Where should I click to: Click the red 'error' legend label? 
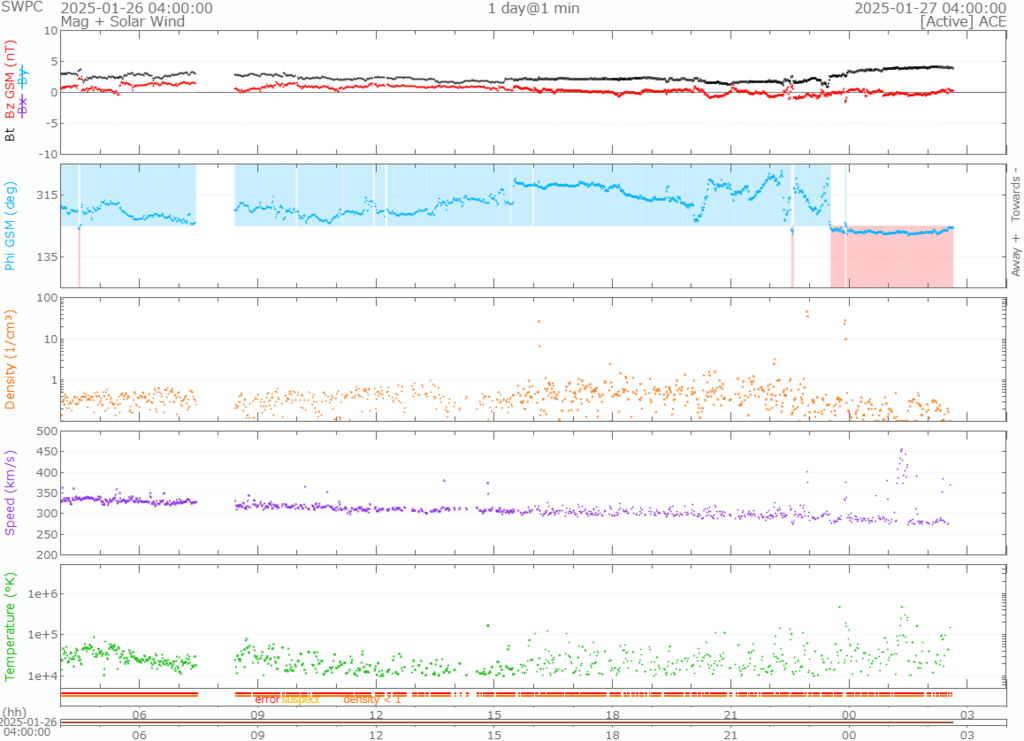coord(266,700)
